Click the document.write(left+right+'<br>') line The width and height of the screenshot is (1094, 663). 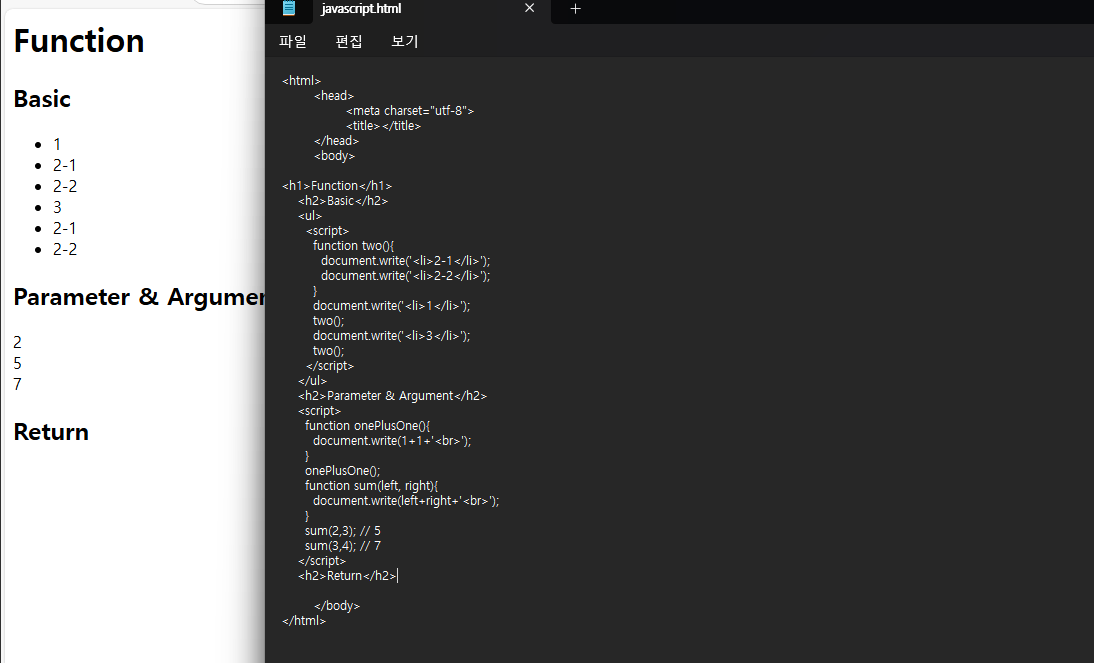coord(406,501)
